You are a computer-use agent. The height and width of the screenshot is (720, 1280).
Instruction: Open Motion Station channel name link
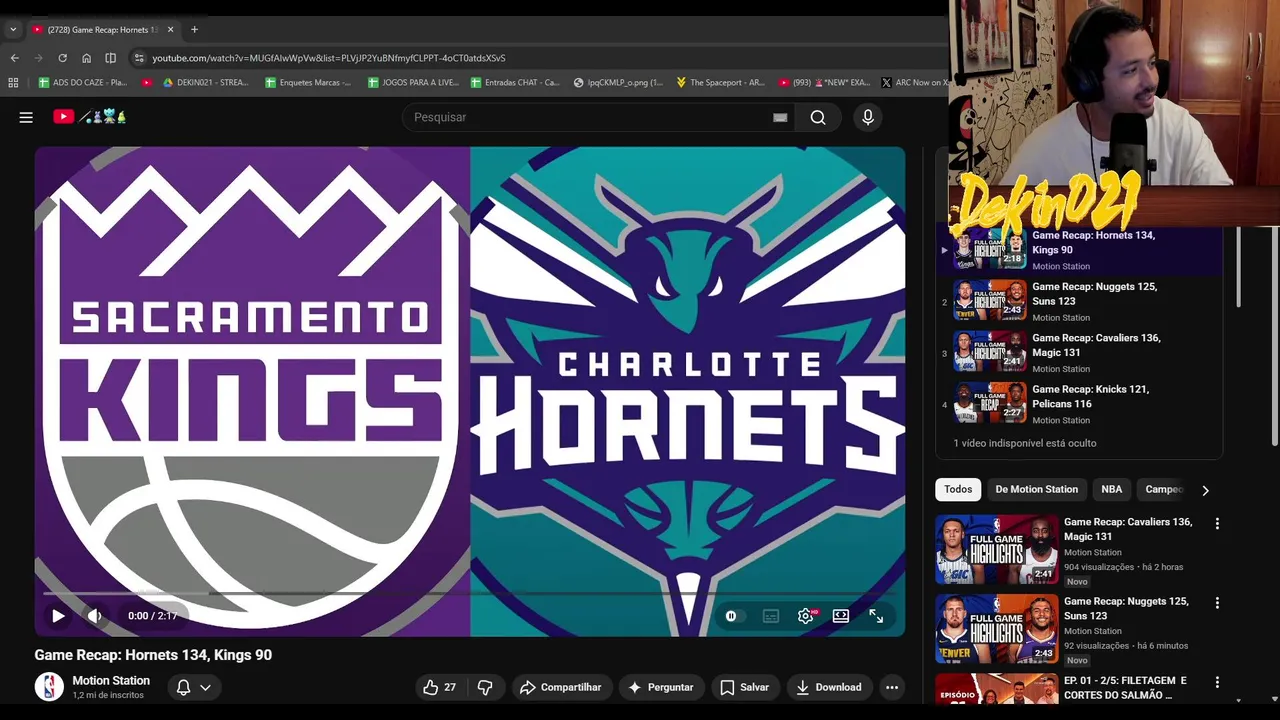point(111,680)
